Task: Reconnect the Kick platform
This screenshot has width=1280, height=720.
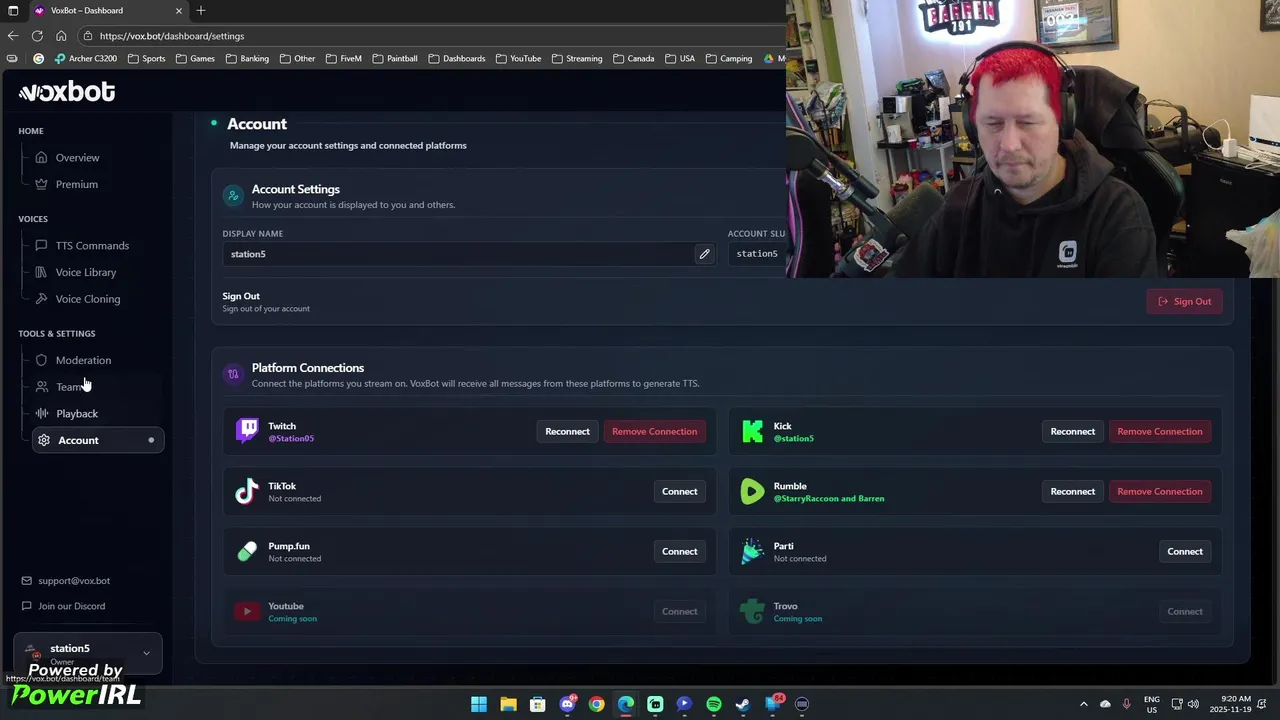Action: (1072, 431)
